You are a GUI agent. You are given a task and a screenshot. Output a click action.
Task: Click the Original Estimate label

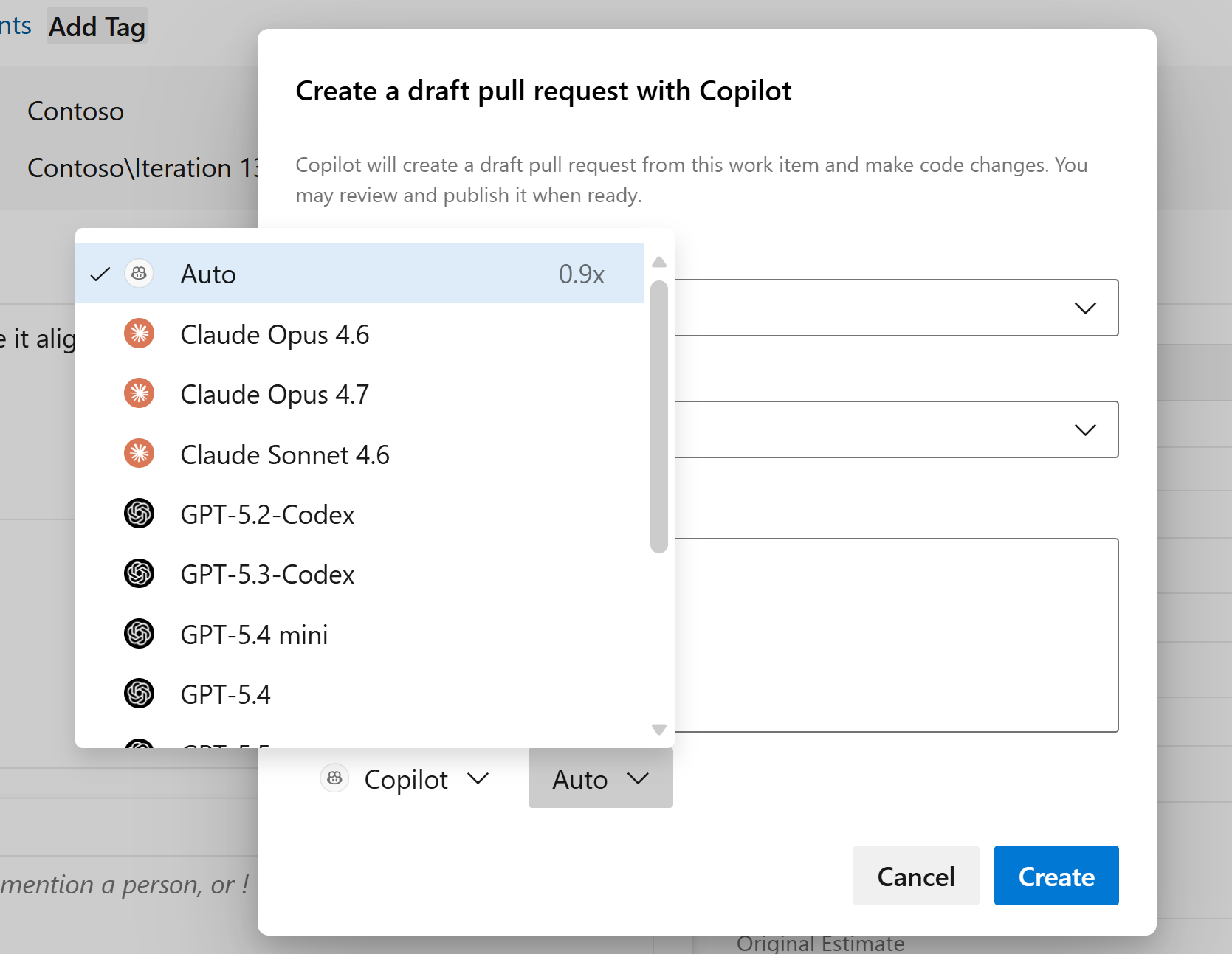820,943
